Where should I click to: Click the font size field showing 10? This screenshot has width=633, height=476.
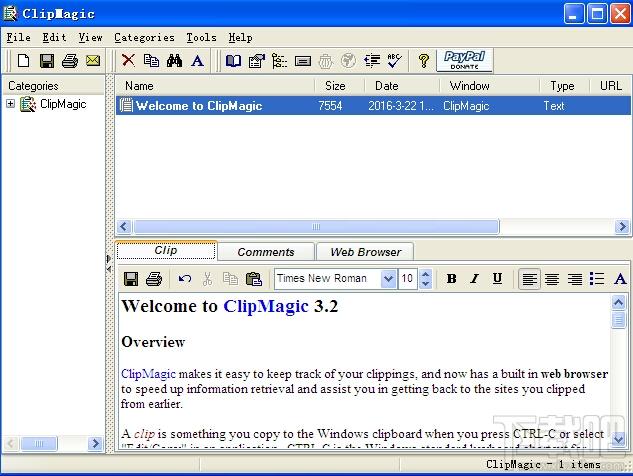tap(408, 279)
